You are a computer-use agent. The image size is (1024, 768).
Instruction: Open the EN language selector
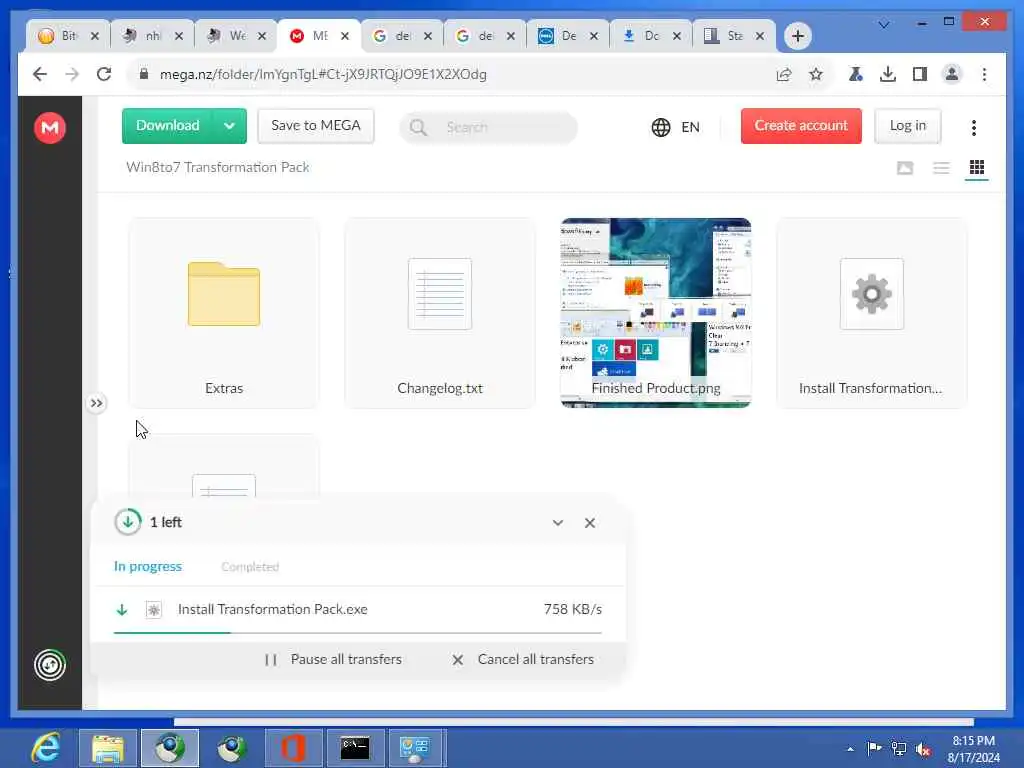676,127
